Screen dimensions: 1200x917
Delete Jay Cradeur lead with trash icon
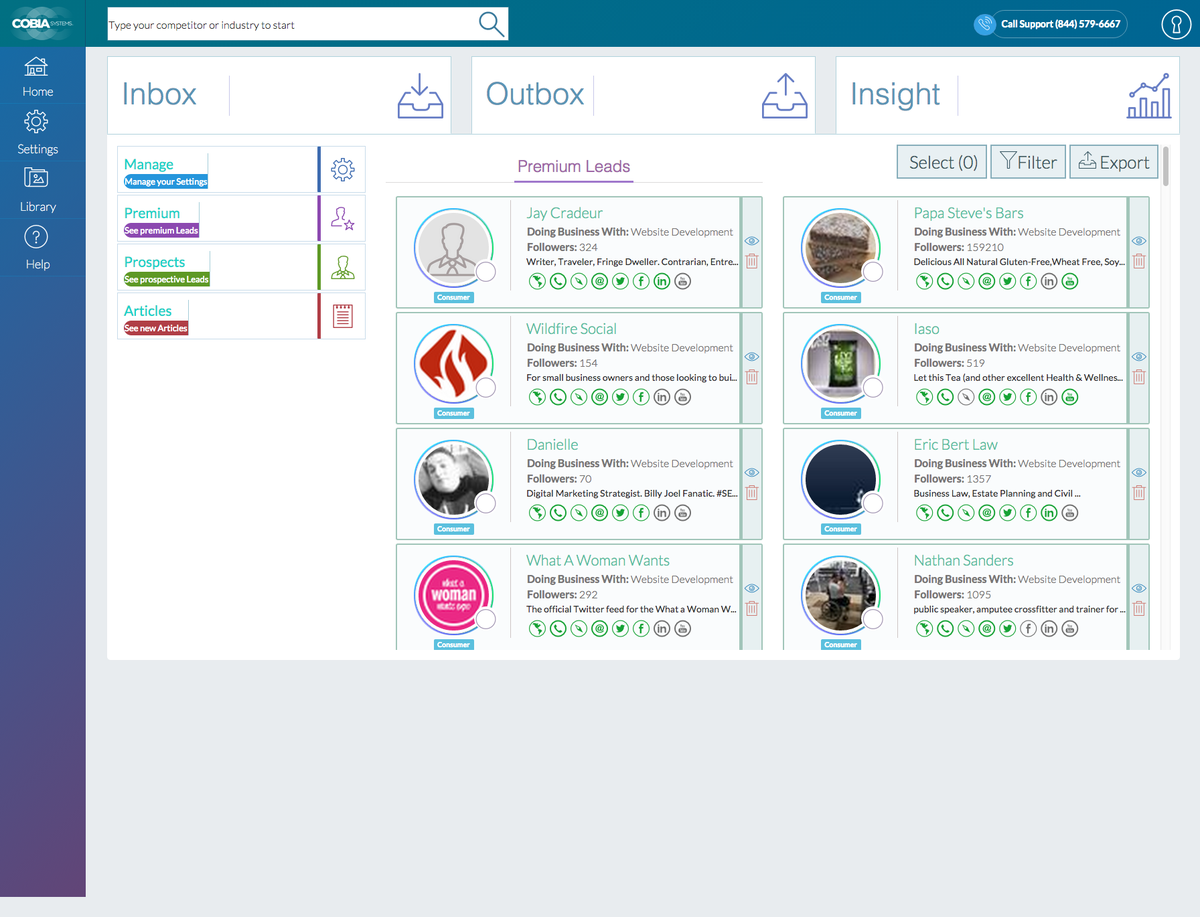[x=752, y=261]
